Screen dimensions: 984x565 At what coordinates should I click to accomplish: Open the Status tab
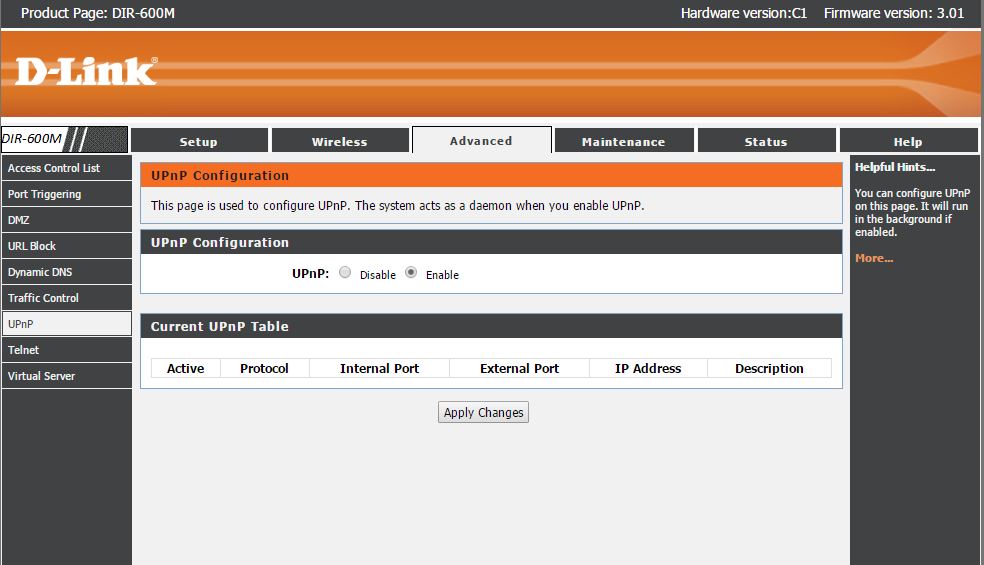(x=766, y=141)
